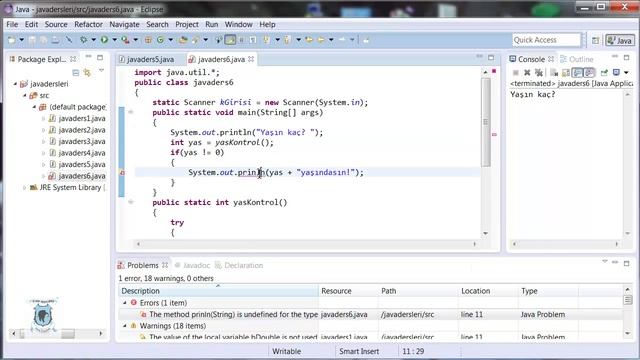Collapse the Errors (1 item) group
The image size is (640, 360).
(x=125, y=303)
